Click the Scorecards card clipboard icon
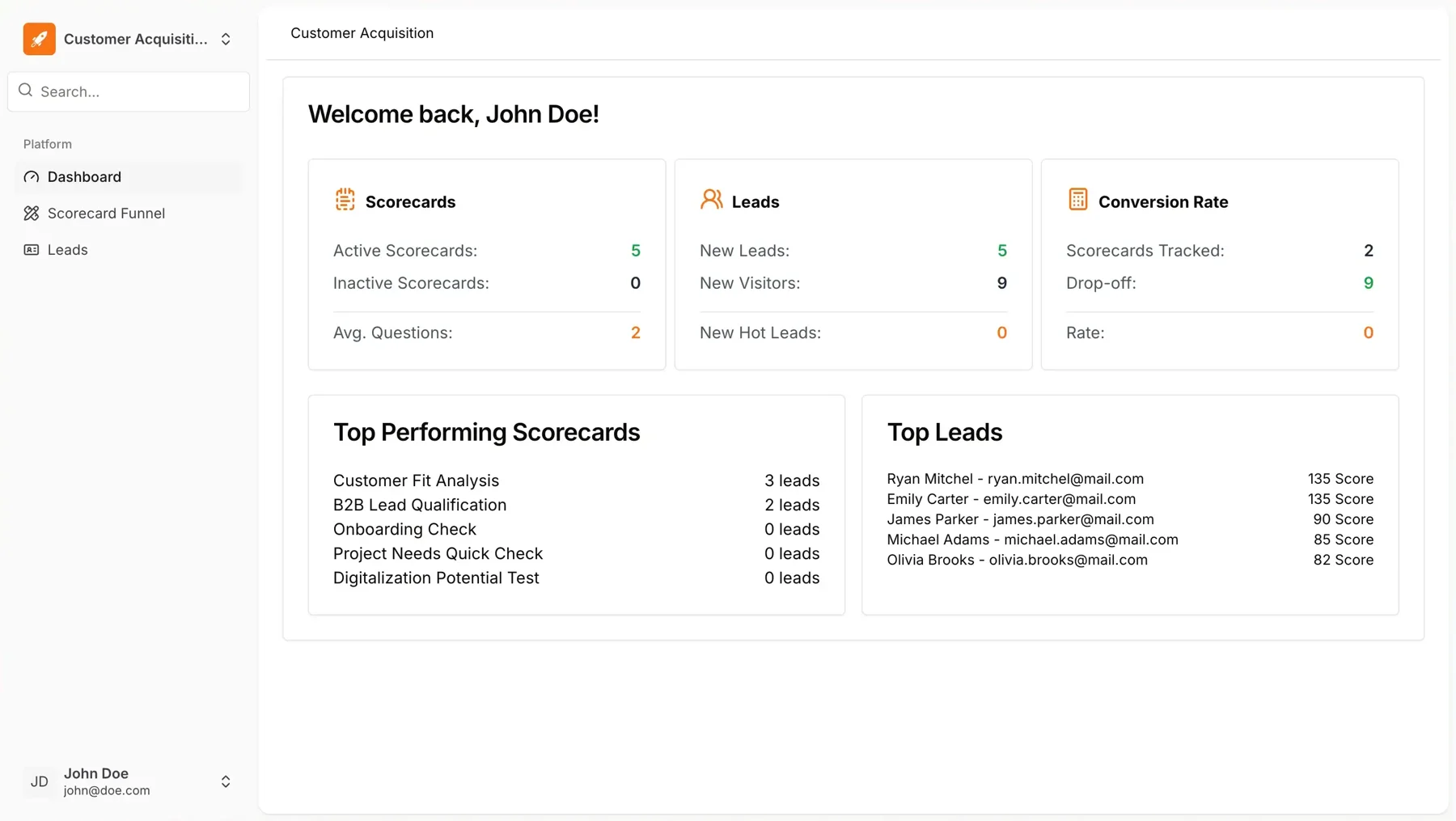Screen dimensions: 1456x821 [345, 200]
